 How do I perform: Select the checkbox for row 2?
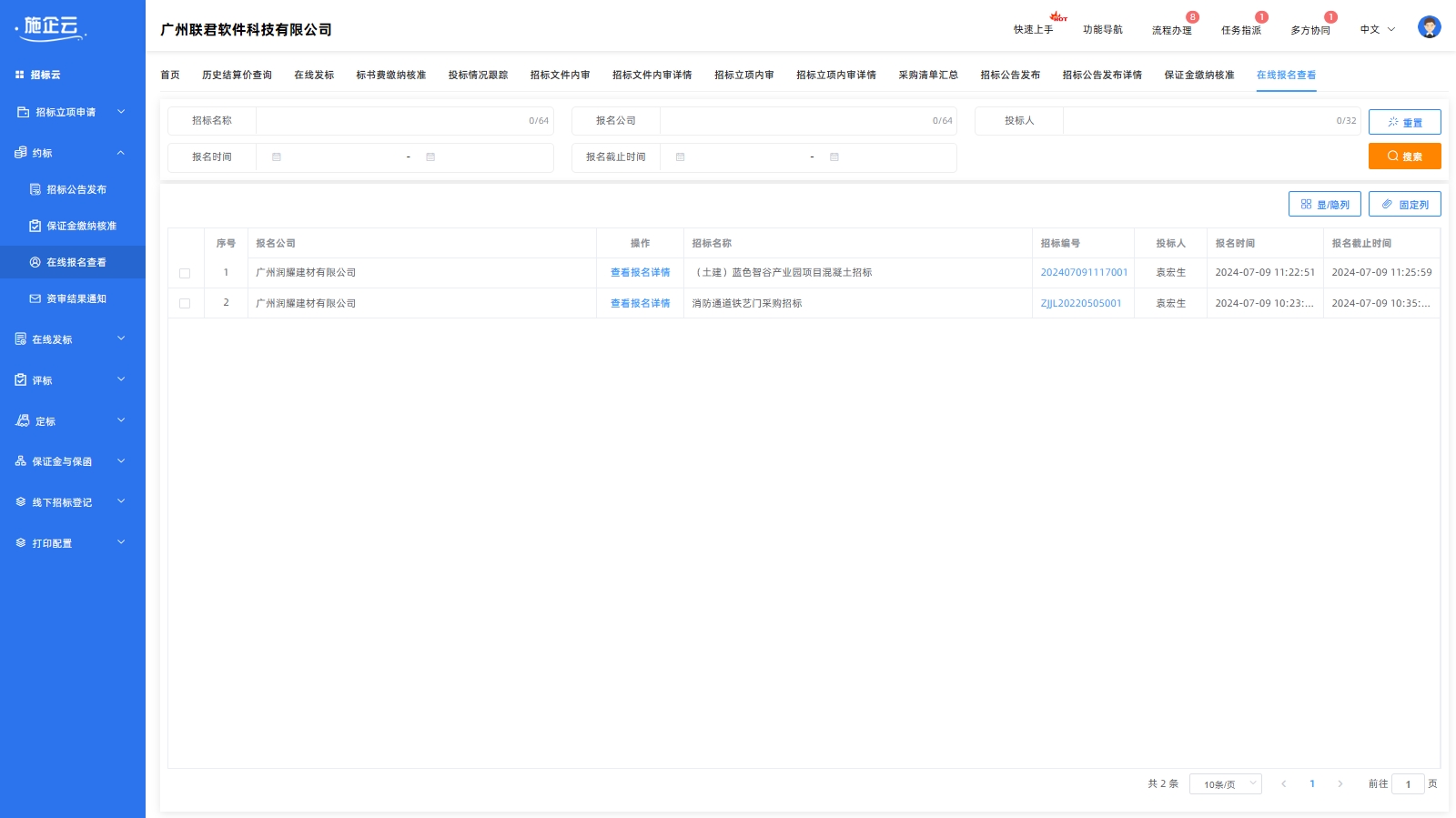(x=185, y=304)
